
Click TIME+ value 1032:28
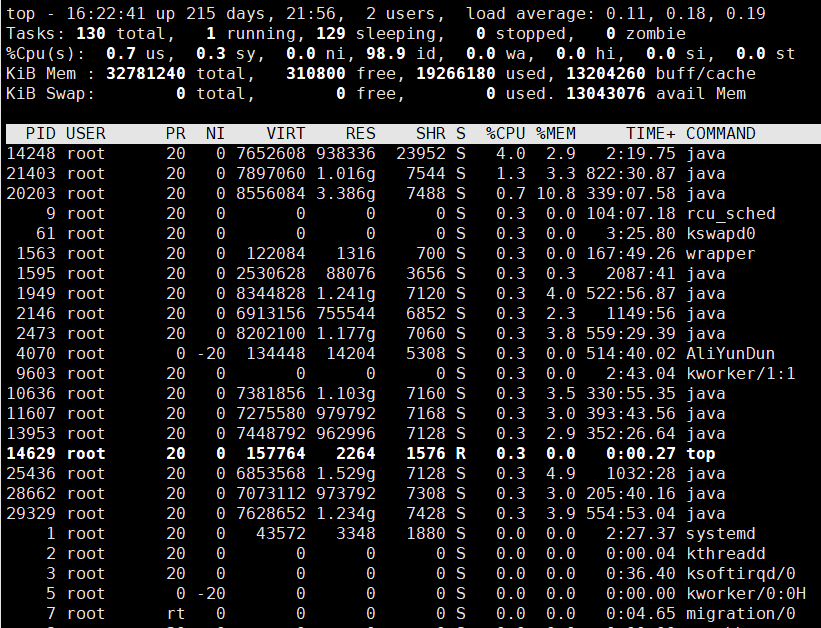[x=641, y=473]
